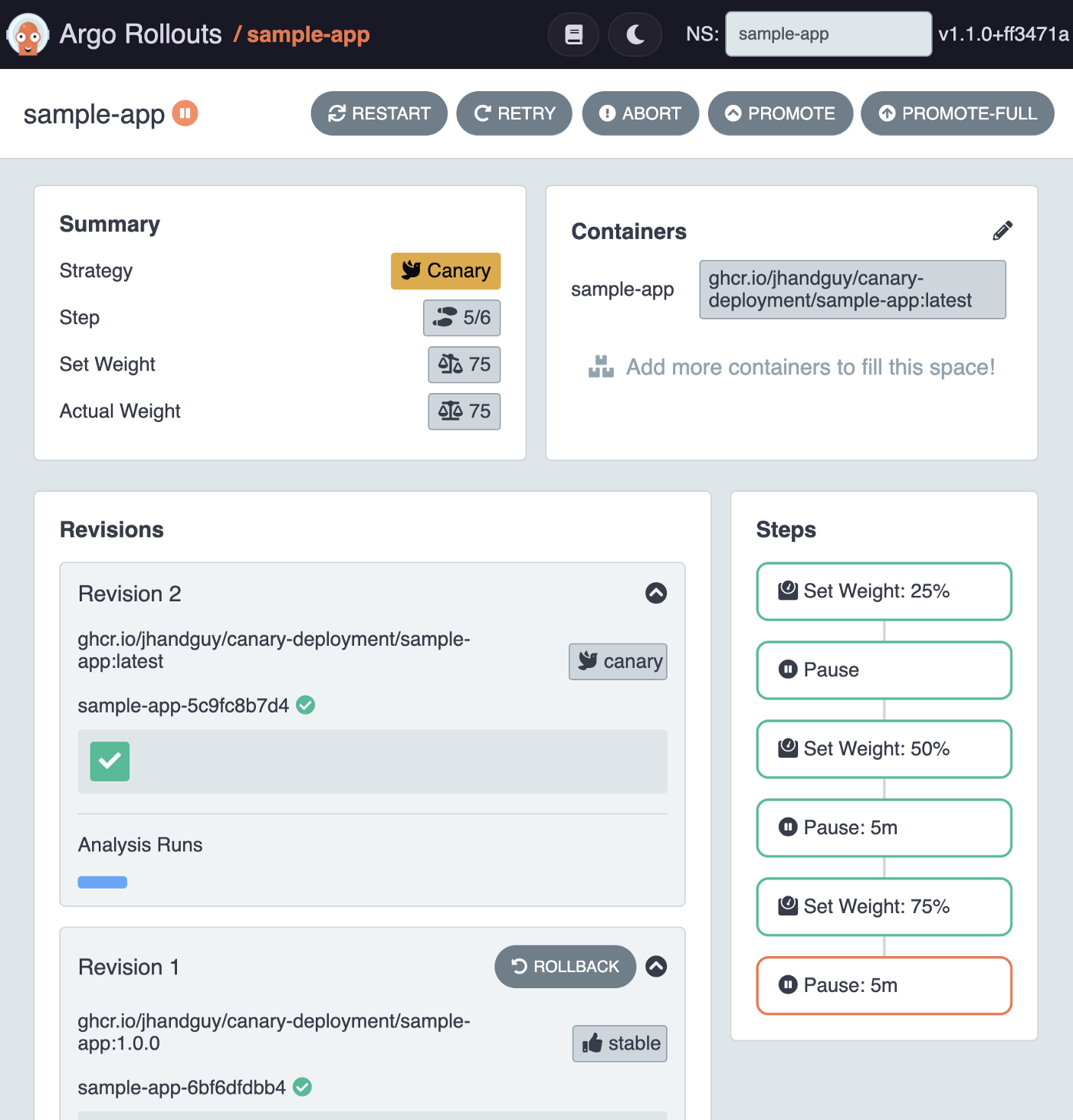Select the Set Weight: 75% step
The image size is (1073, 1120).
pyautogui.click(x=884, y=907)
